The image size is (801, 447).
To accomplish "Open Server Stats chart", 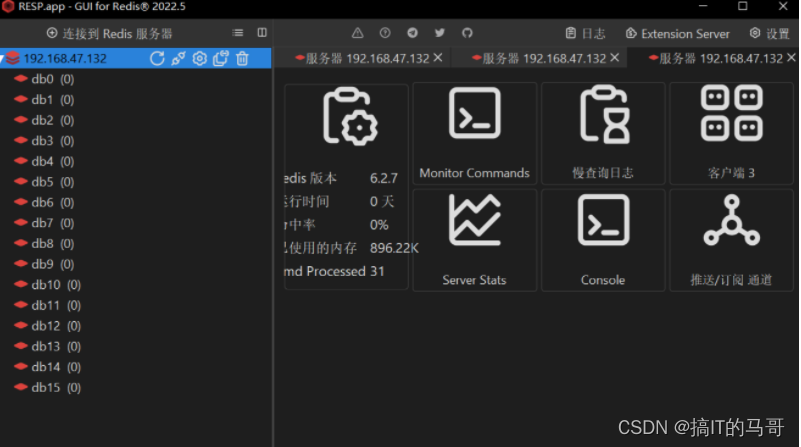I will [475, 240].
